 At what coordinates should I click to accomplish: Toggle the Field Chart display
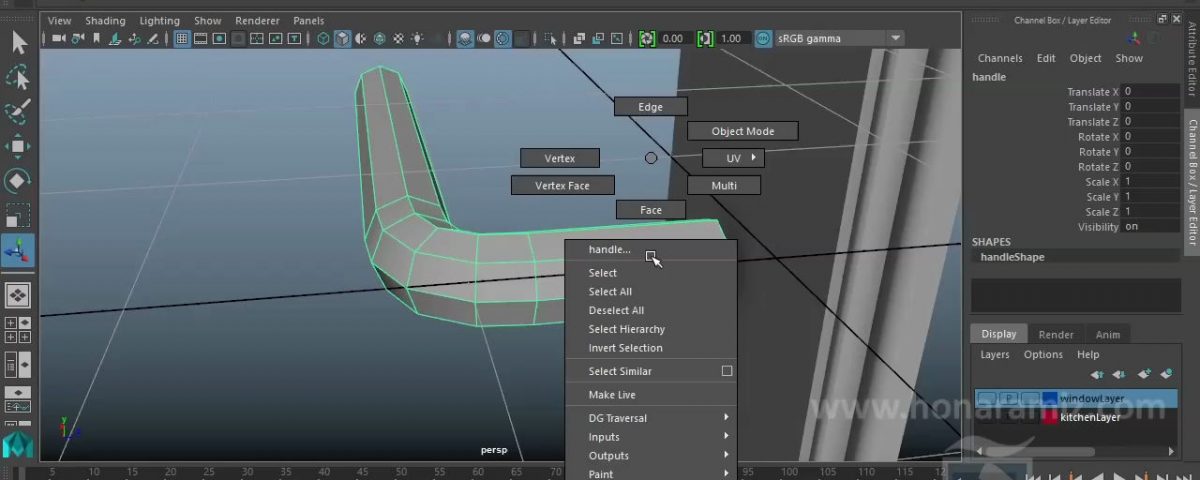coord(257,39)
